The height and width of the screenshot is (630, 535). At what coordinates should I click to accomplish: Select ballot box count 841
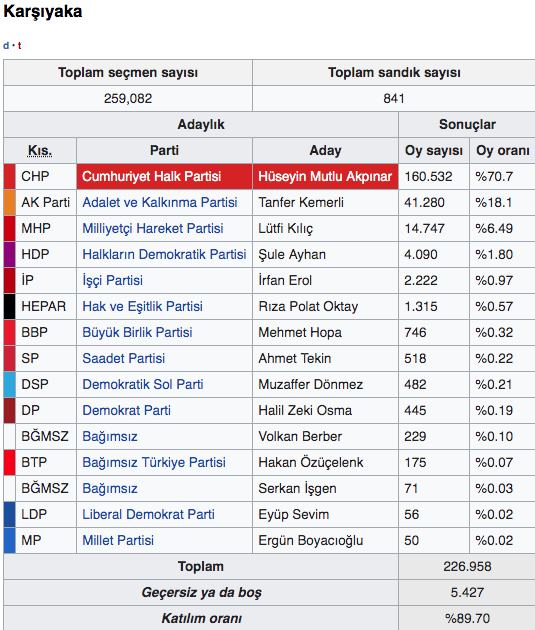coord(394,98)
